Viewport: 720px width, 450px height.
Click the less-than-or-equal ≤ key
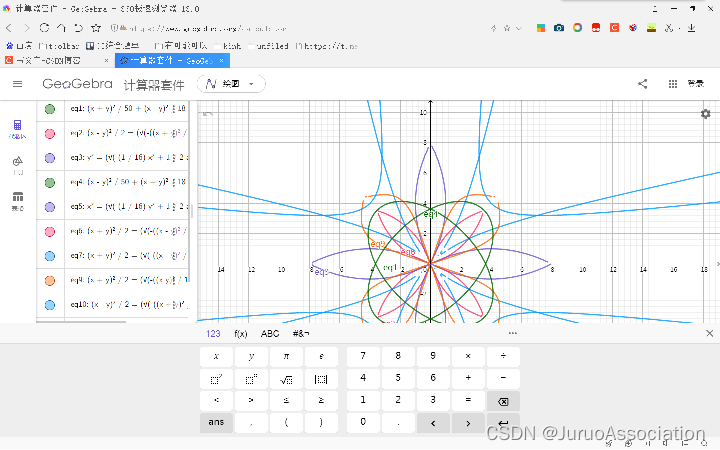tap(286, 401)
